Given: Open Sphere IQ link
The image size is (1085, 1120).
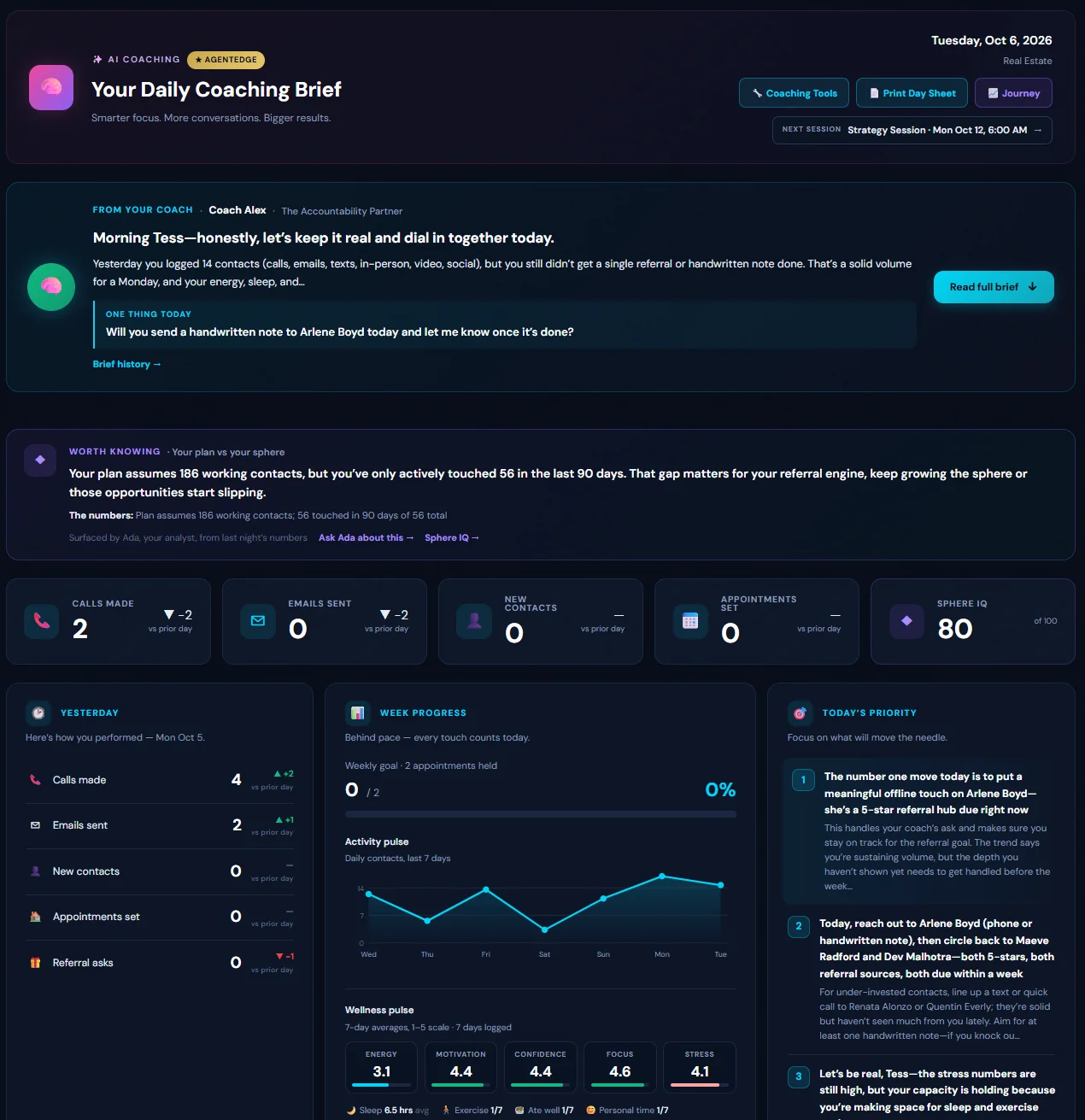Looking at the screenshot, I should coord(452,537).
